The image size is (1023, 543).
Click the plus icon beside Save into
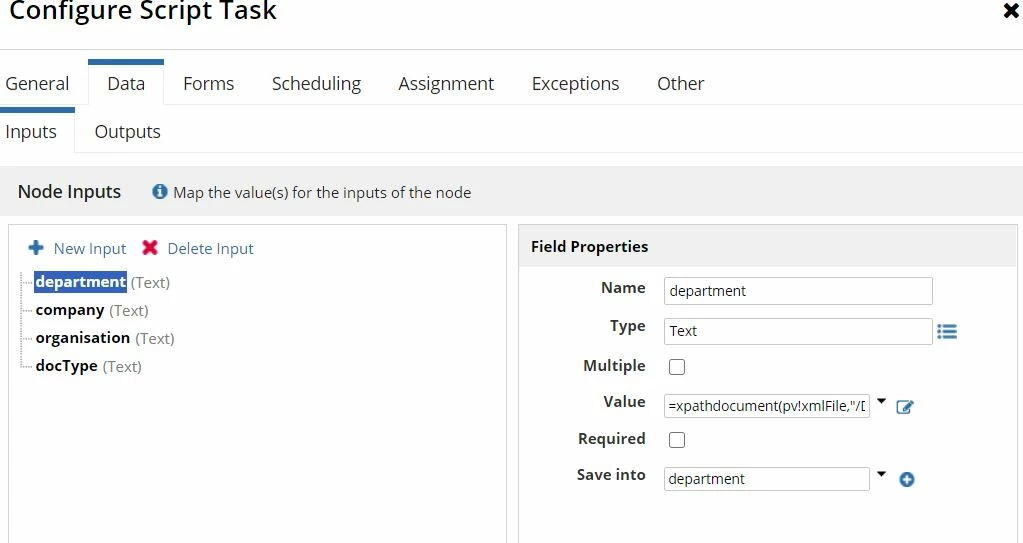(907, 480)
